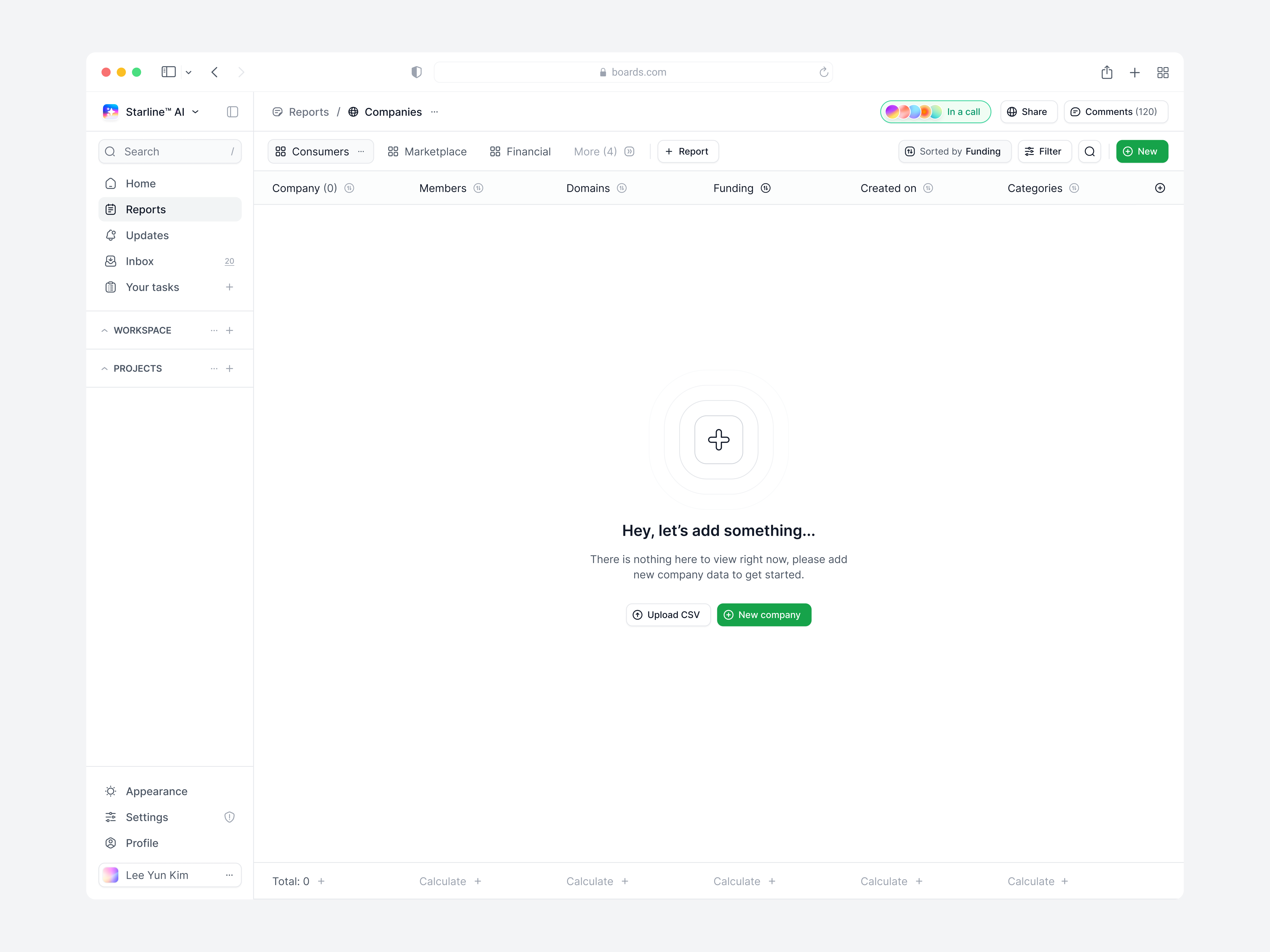Viewport: 1270px width, 952px height.
Task: Expand More views with 4 items
Action: click(595, 151)
